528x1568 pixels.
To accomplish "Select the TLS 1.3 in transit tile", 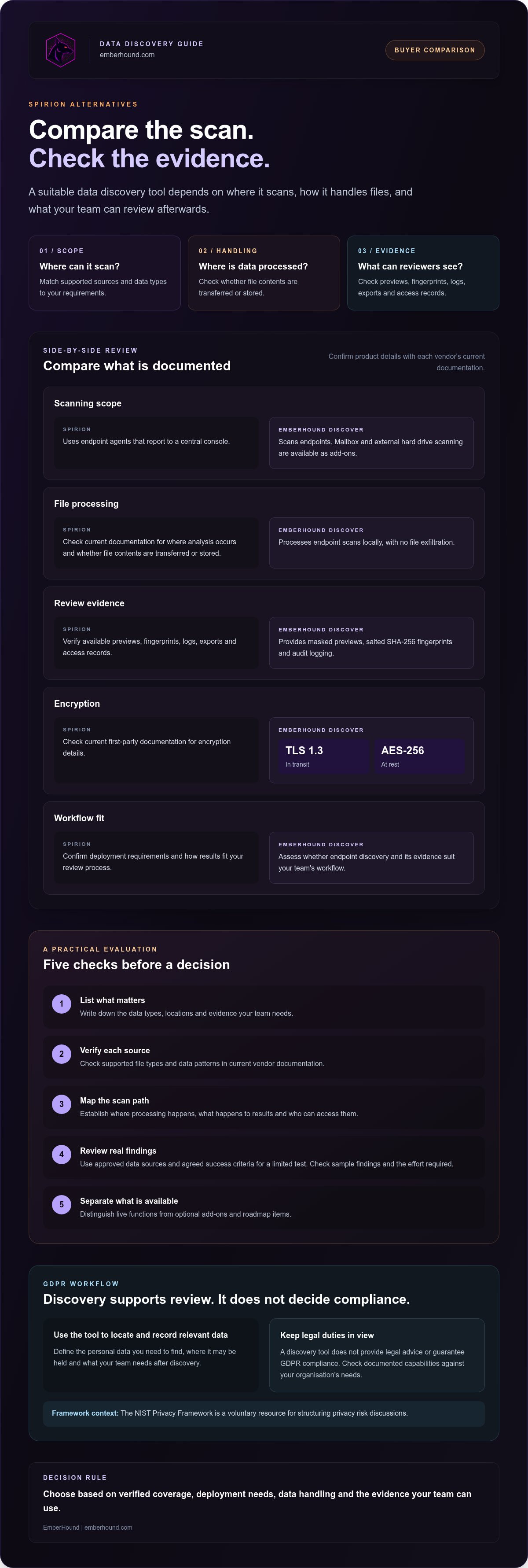I will tap(323, 756).
